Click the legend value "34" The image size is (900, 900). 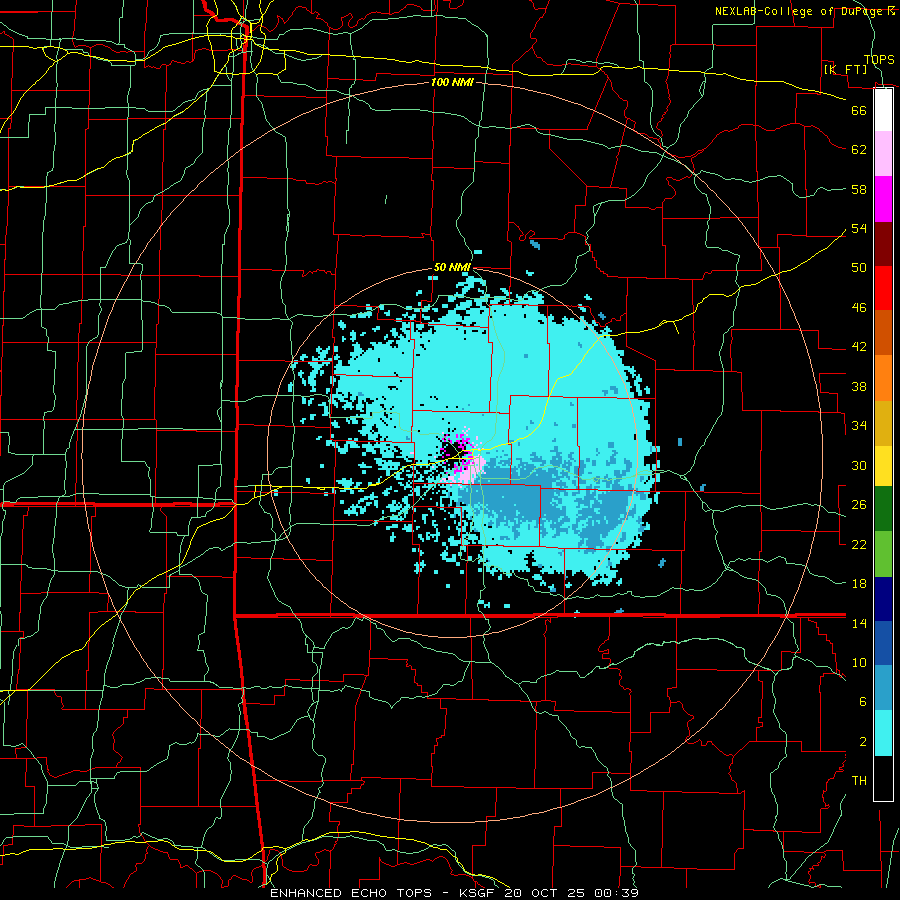click(x=859, y=425)
